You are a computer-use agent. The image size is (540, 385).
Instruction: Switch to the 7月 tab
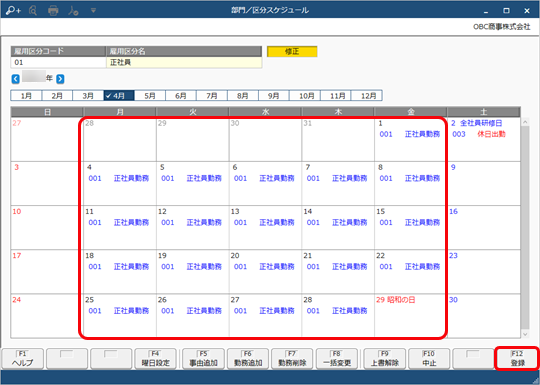pyautogui.click(x=212, y=95)
